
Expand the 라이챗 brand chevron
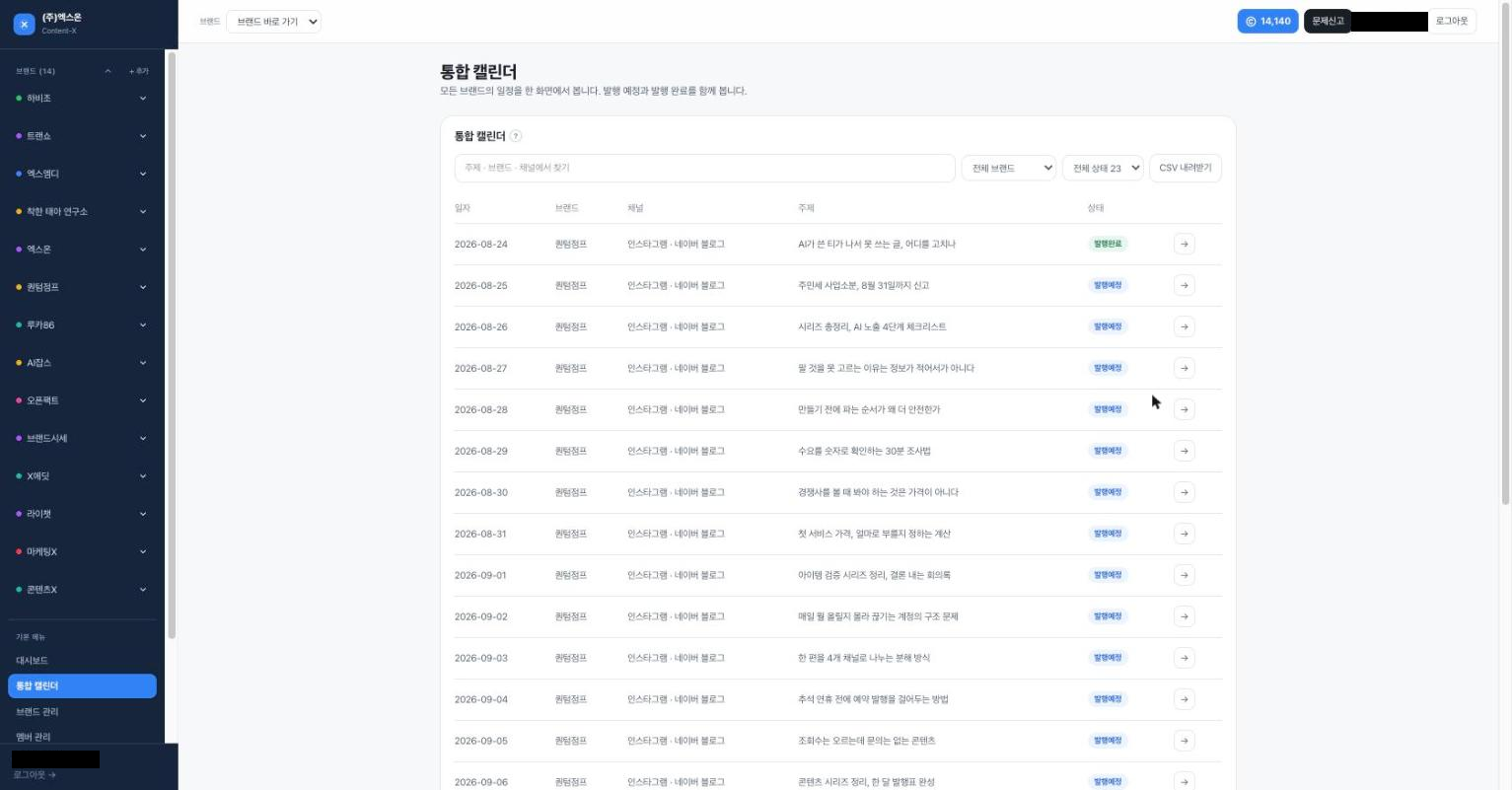click(x=143, y=514)
